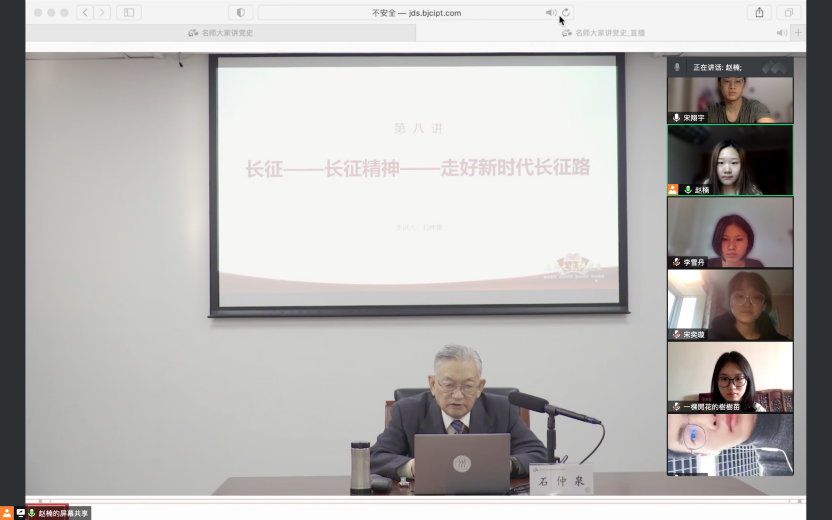Mute the live tab's speaker icon

[x=781, y=33]
